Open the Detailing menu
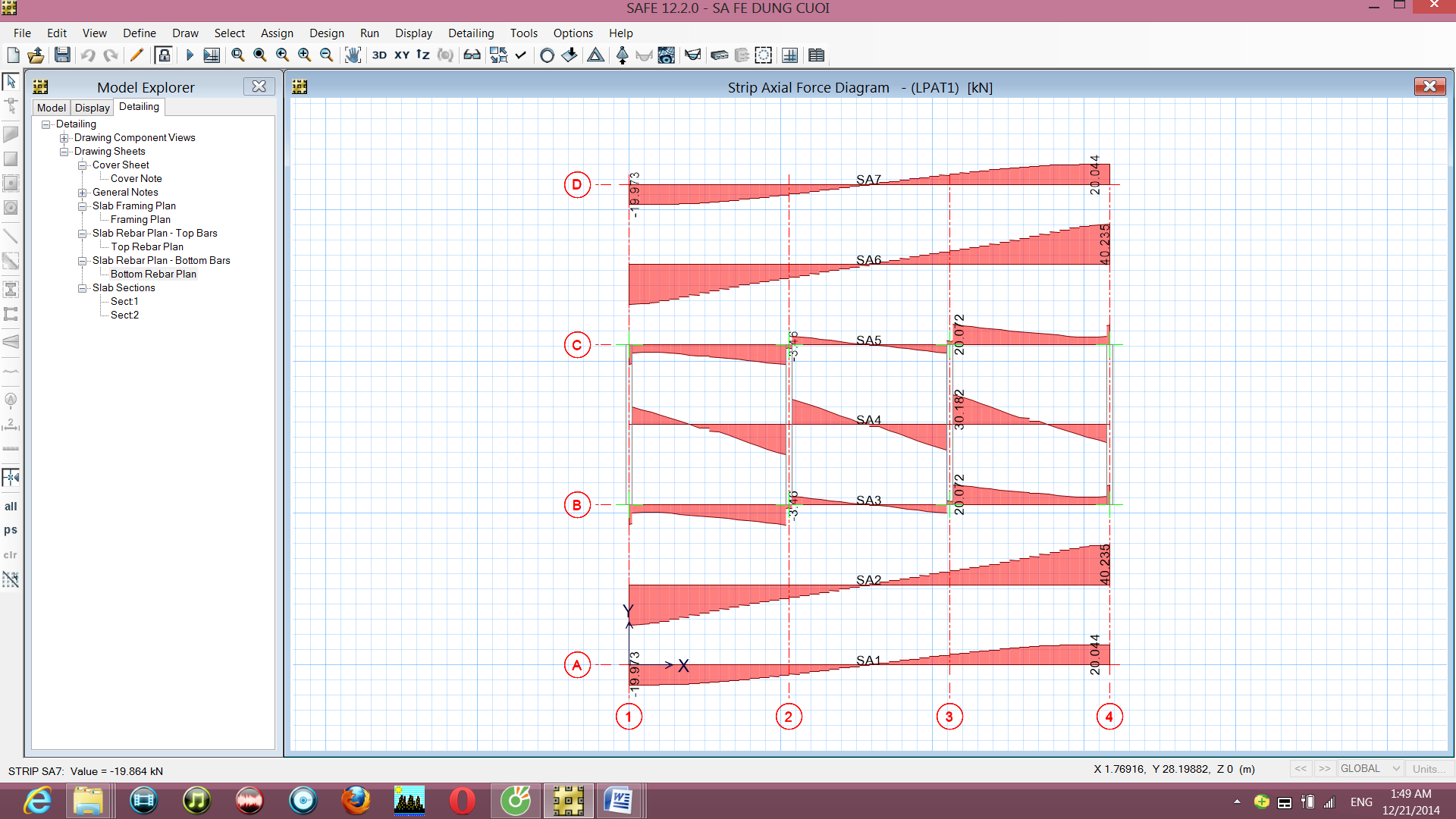The image size is (1456, 819). click(x=471, y=33)
